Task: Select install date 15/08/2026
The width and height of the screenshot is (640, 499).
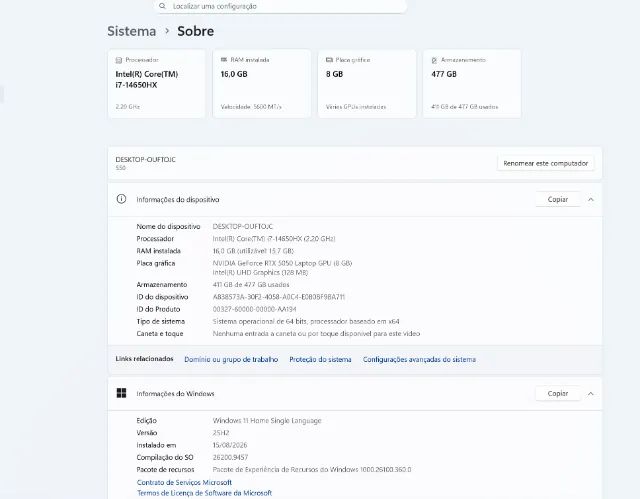Action: (230, 445)
